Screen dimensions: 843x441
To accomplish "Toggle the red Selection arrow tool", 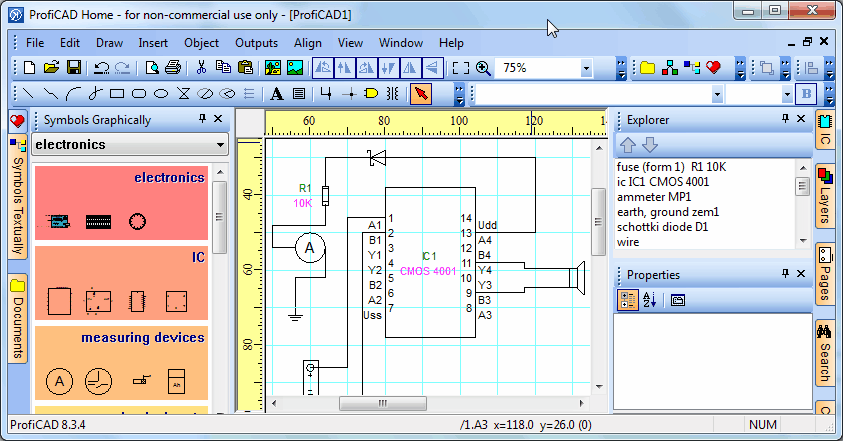I will coord(421,94).
